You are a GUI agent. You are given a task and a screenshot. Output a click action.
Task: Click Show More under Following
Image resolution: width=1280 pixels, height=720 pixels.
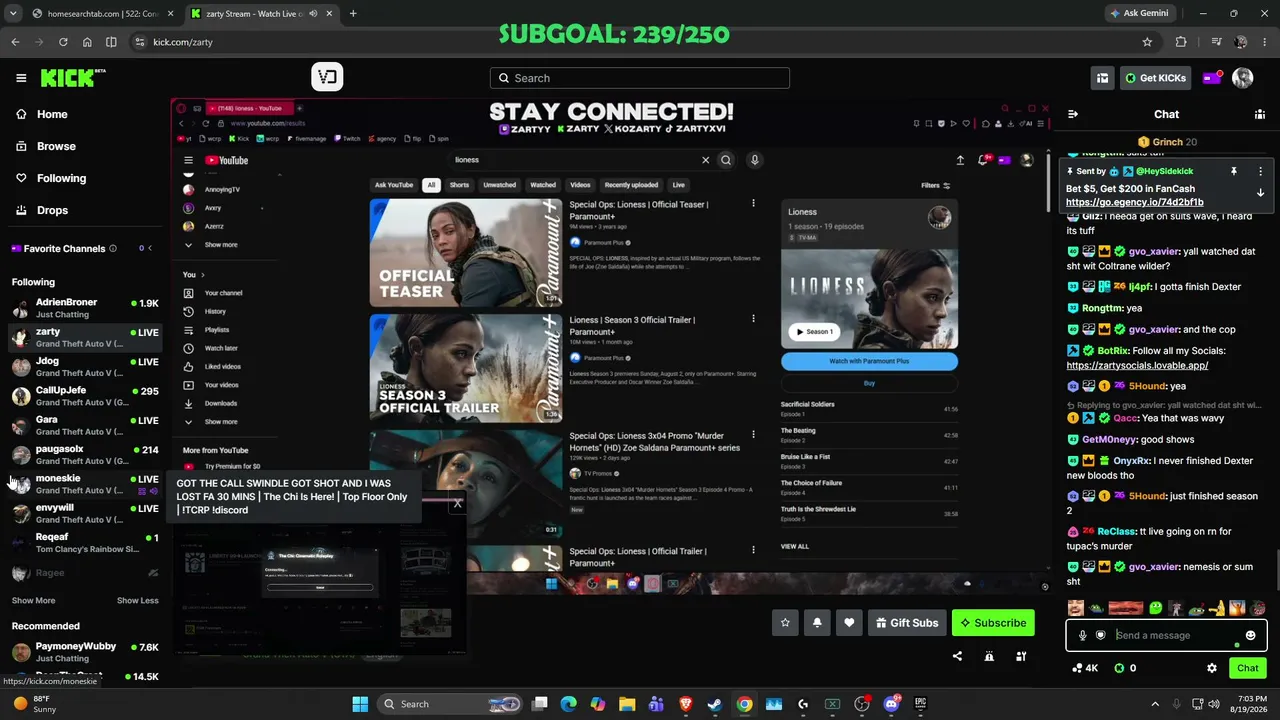pyautogui.click(x=33, y=601)
